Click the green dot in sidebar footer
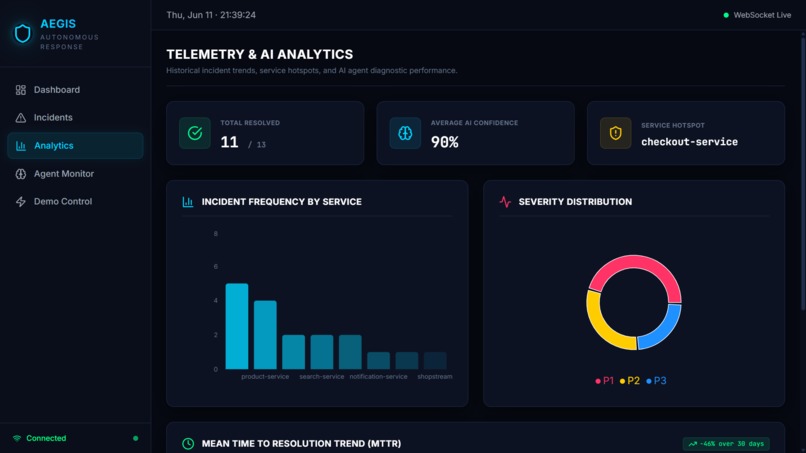 [136, 438]
